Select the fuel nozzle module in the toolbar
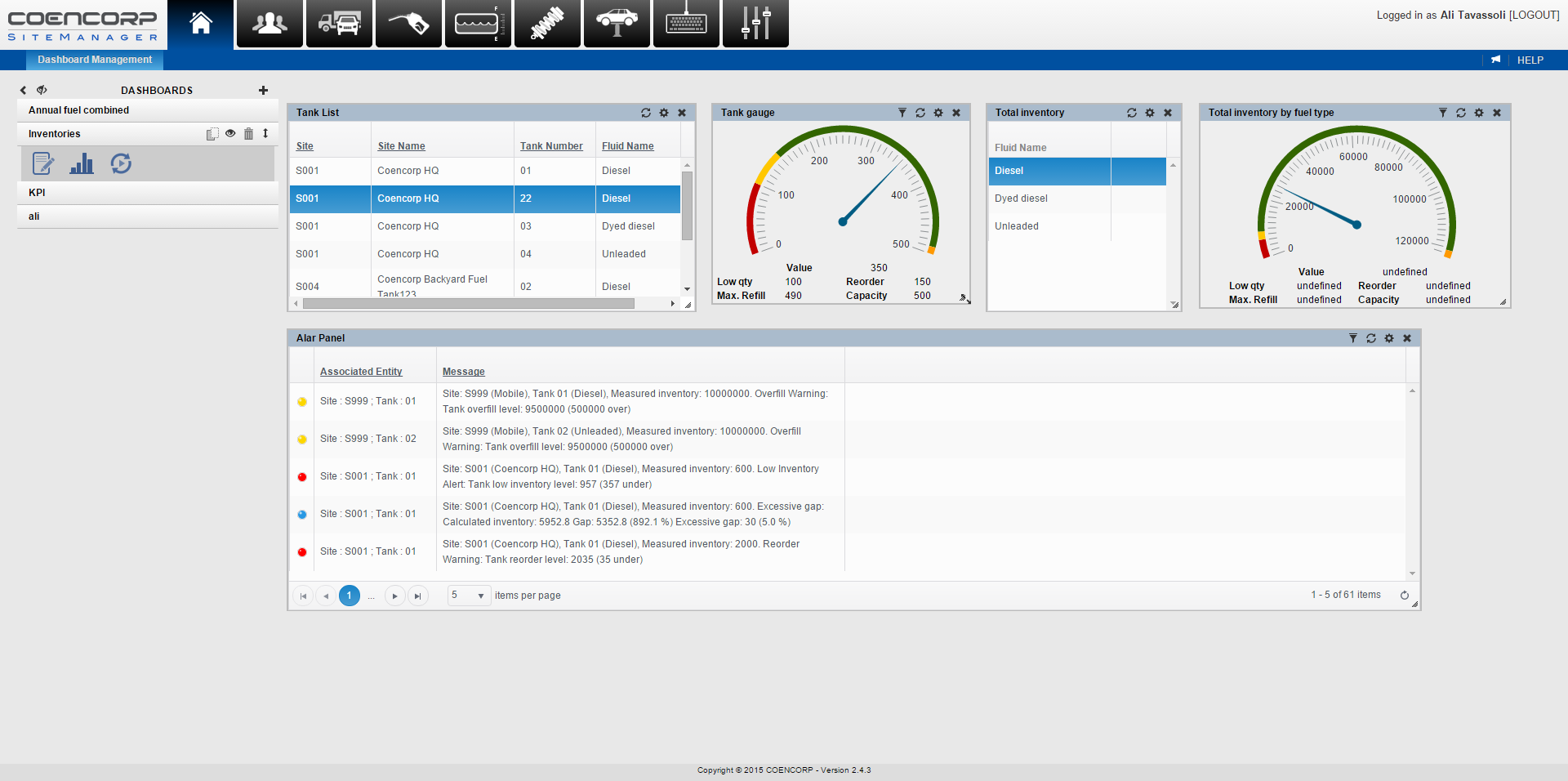This screenshot has width=1568, height=781. coord(408,24)
